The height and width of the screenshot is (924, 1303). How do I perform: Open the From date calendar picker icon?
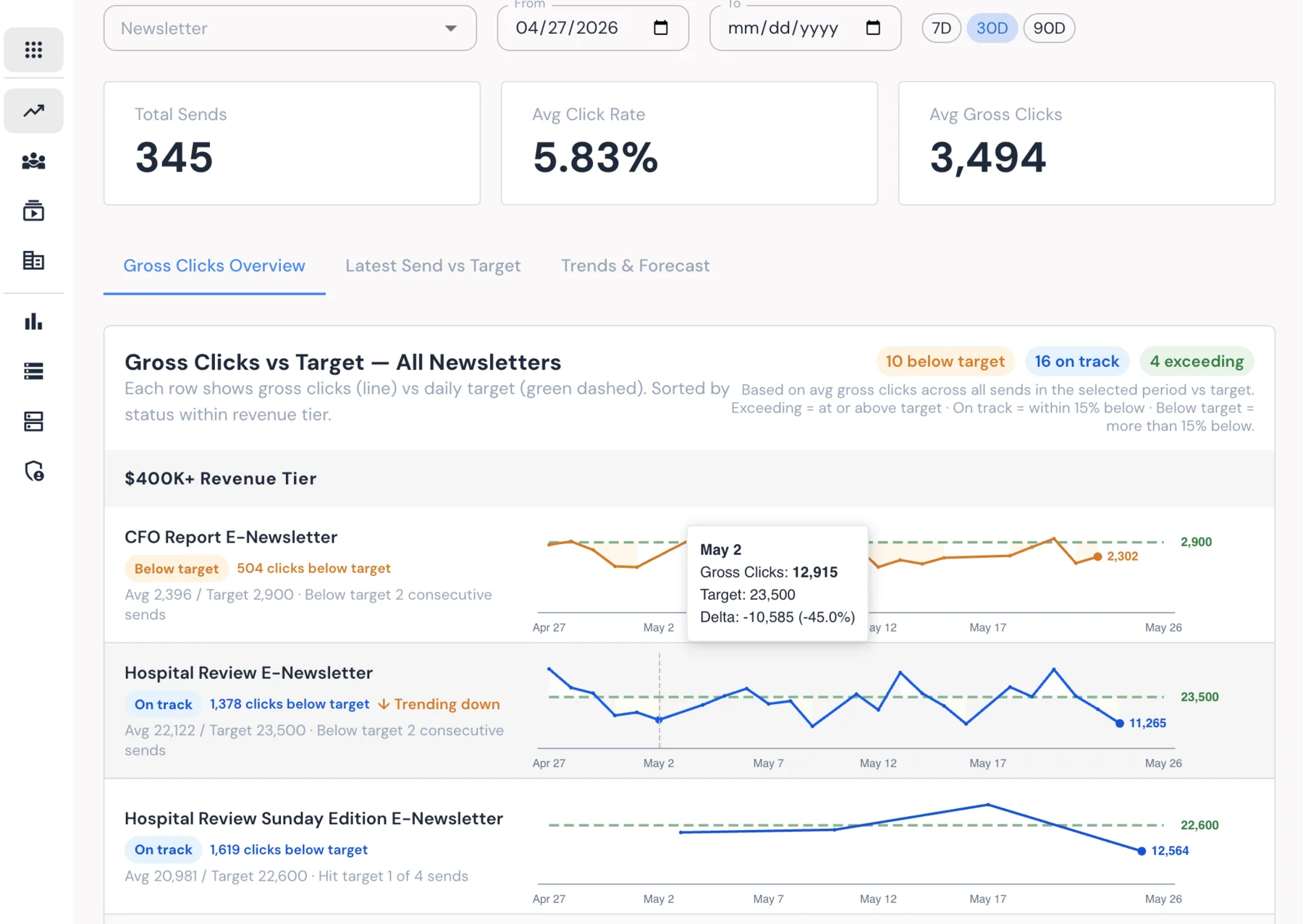tap(660, 28)
